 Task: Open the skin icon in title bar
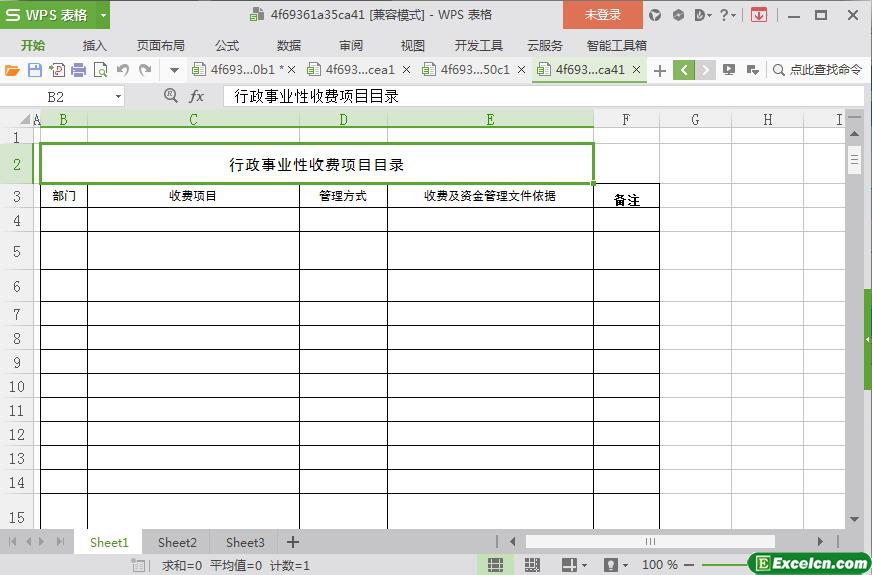point(655,16)
